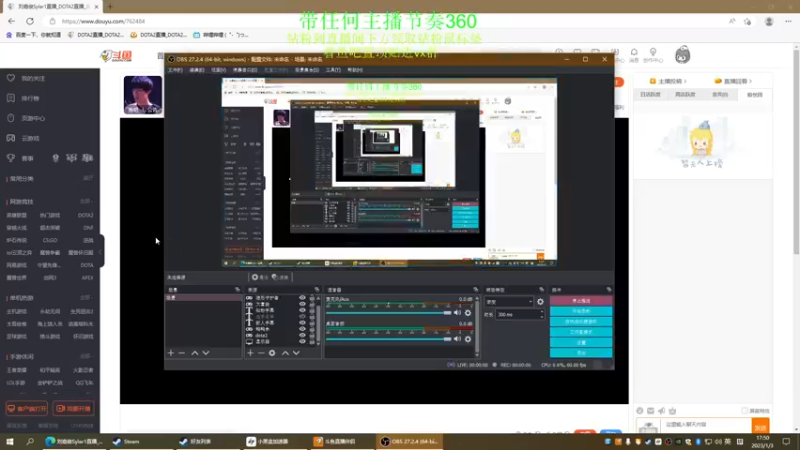Click 开始录制 button in OBS controls
The image size is (800, 450).
pos(581,311)
